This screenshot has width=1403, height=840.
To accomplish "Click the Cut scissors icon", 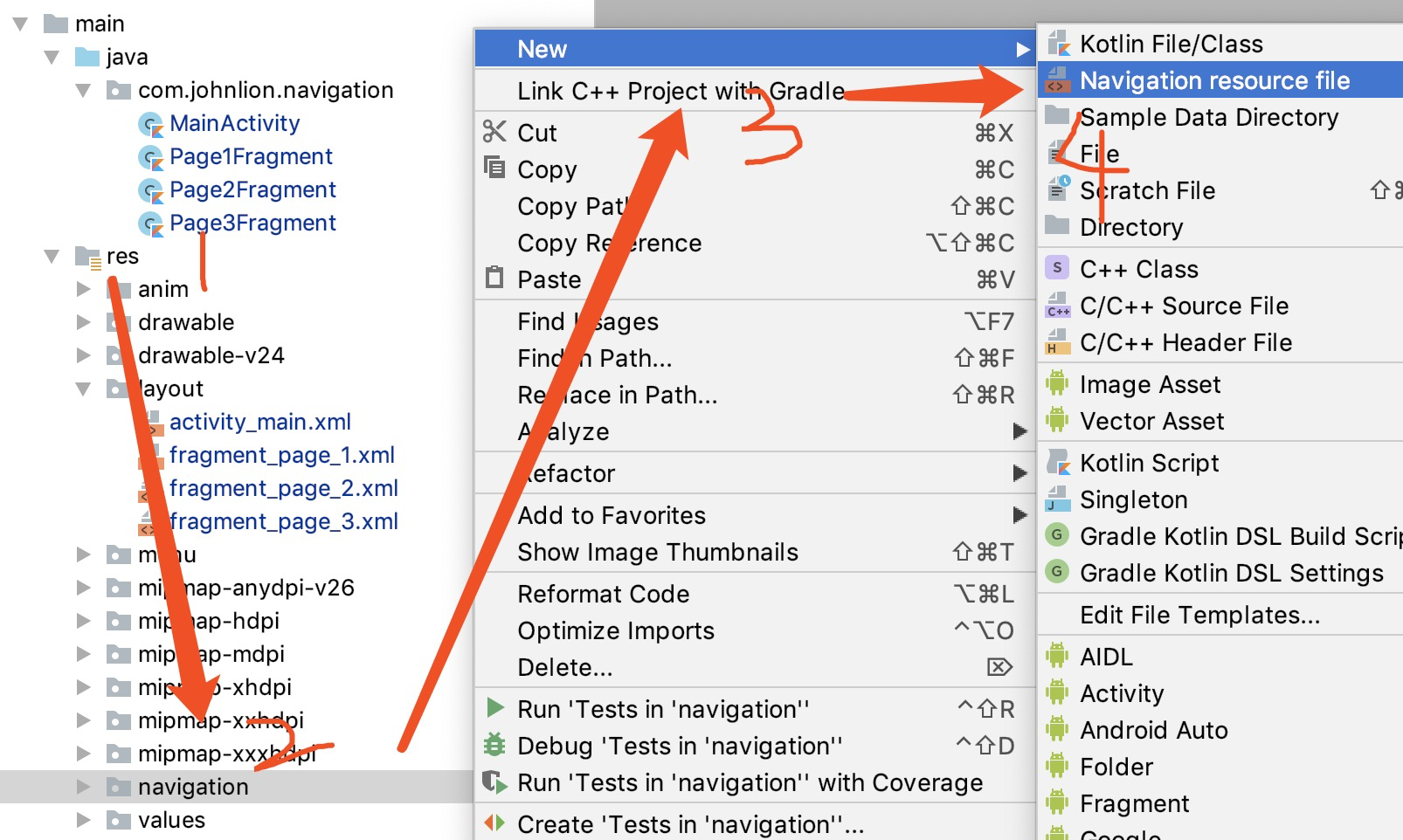I will pos(494,132).
